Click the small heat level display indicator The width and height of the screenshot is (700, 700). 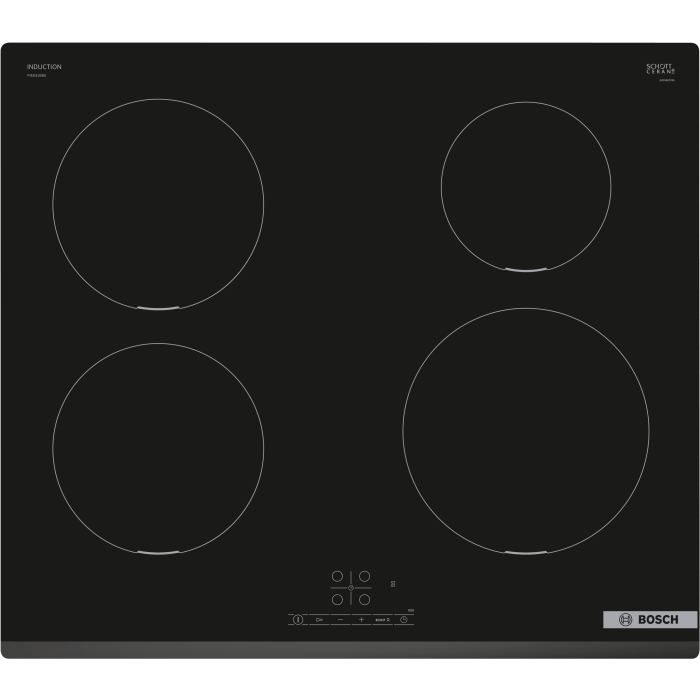[393, 583]
